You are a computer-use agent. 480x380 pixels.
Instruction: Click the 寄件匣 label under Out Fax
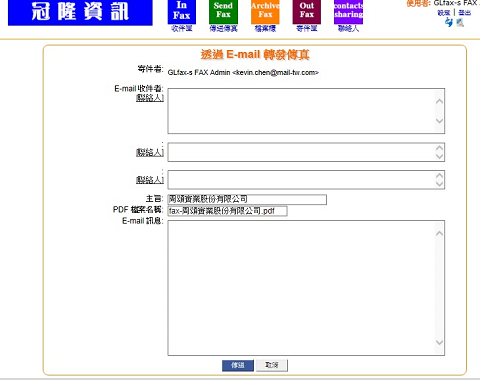tap(307, 29)
